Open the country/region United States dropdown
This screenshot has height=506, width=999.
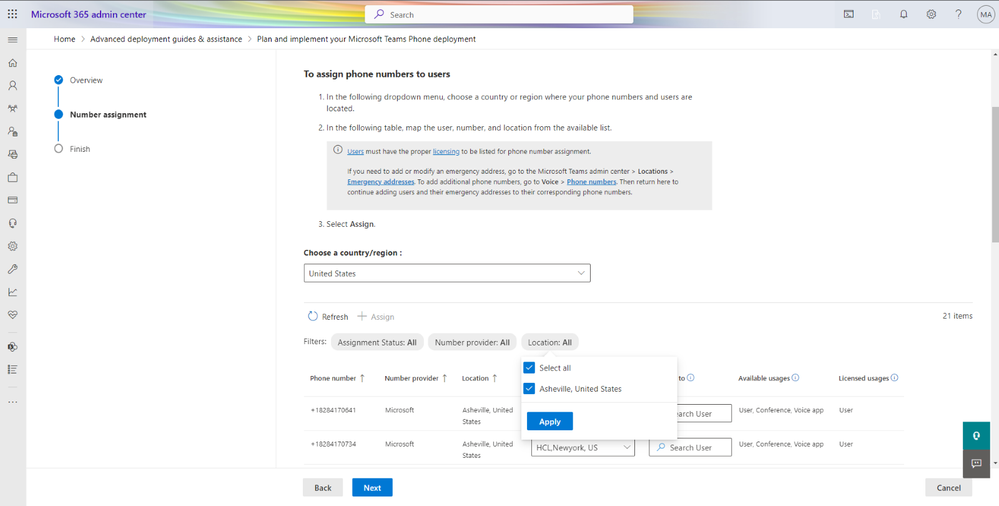coord(447,273)
